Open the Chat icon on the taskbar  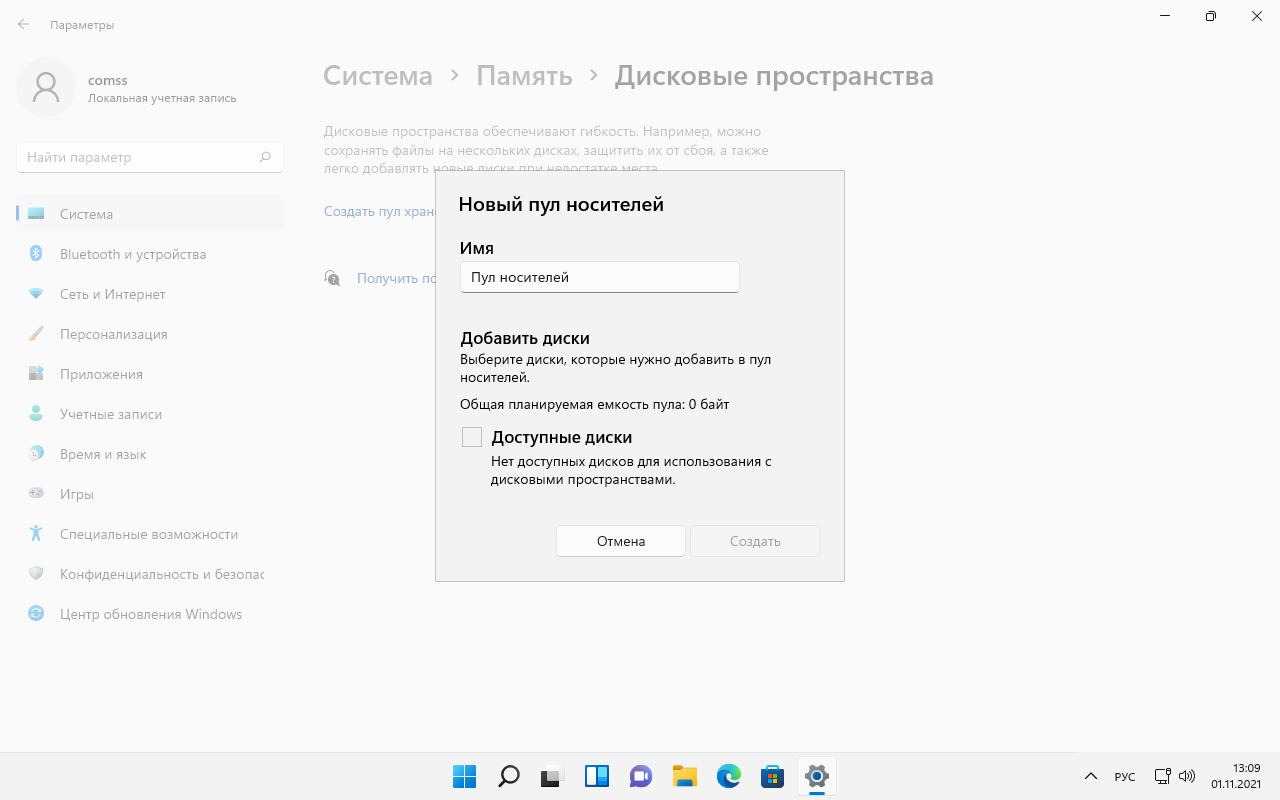point(640,776)
